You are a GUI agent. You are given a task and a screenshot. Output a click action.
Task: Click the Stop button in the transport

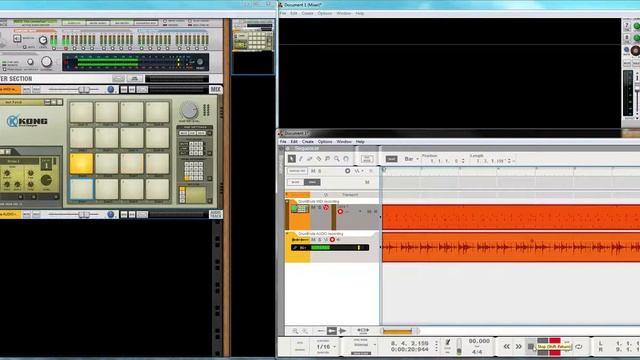[x=531, y=347]
